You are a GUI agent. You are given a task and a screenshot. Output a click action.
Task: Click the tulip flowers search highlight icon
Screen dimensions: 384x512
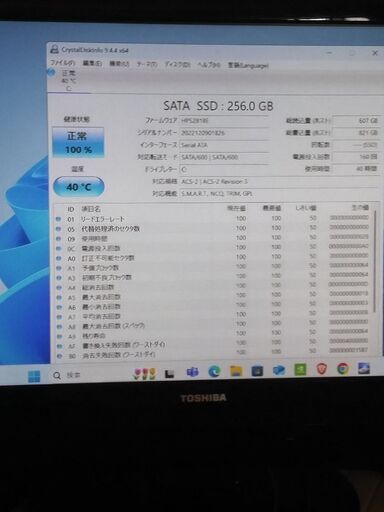tap(144, 374)
